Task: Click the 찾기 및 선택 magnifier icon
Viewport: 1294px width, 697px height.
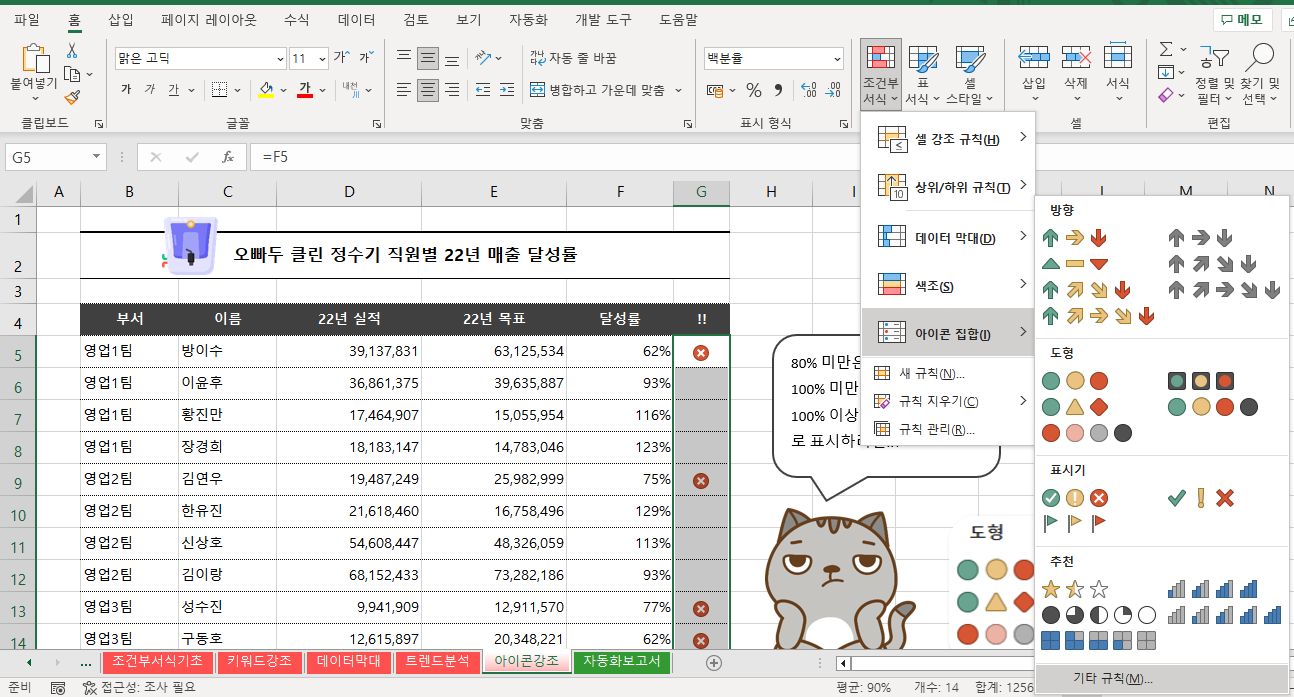Action: (1261, 57)
